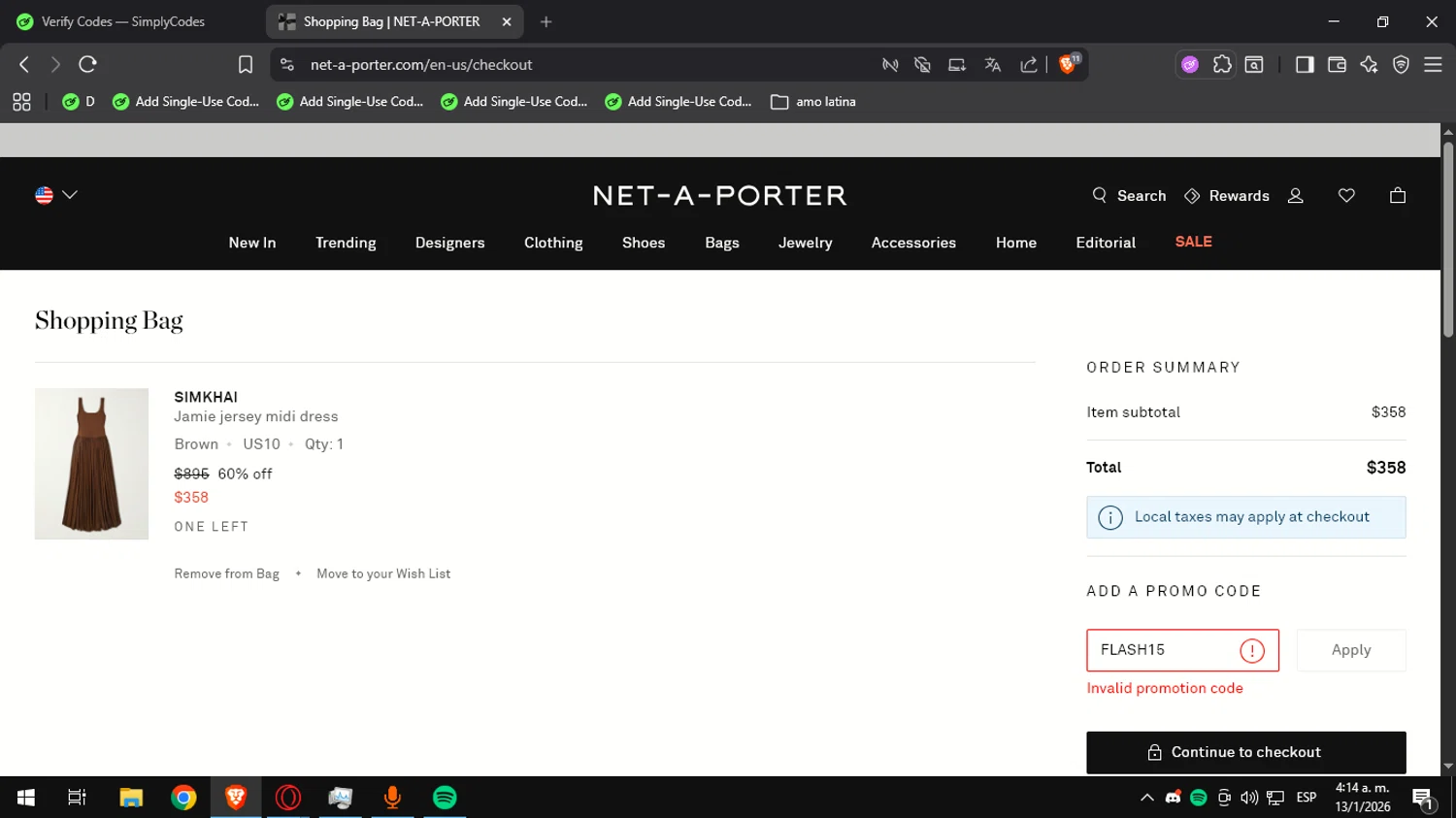This screenshot has height=818, width=1456.
Task: Click Remove from Bag
Action: coord(227,573)
